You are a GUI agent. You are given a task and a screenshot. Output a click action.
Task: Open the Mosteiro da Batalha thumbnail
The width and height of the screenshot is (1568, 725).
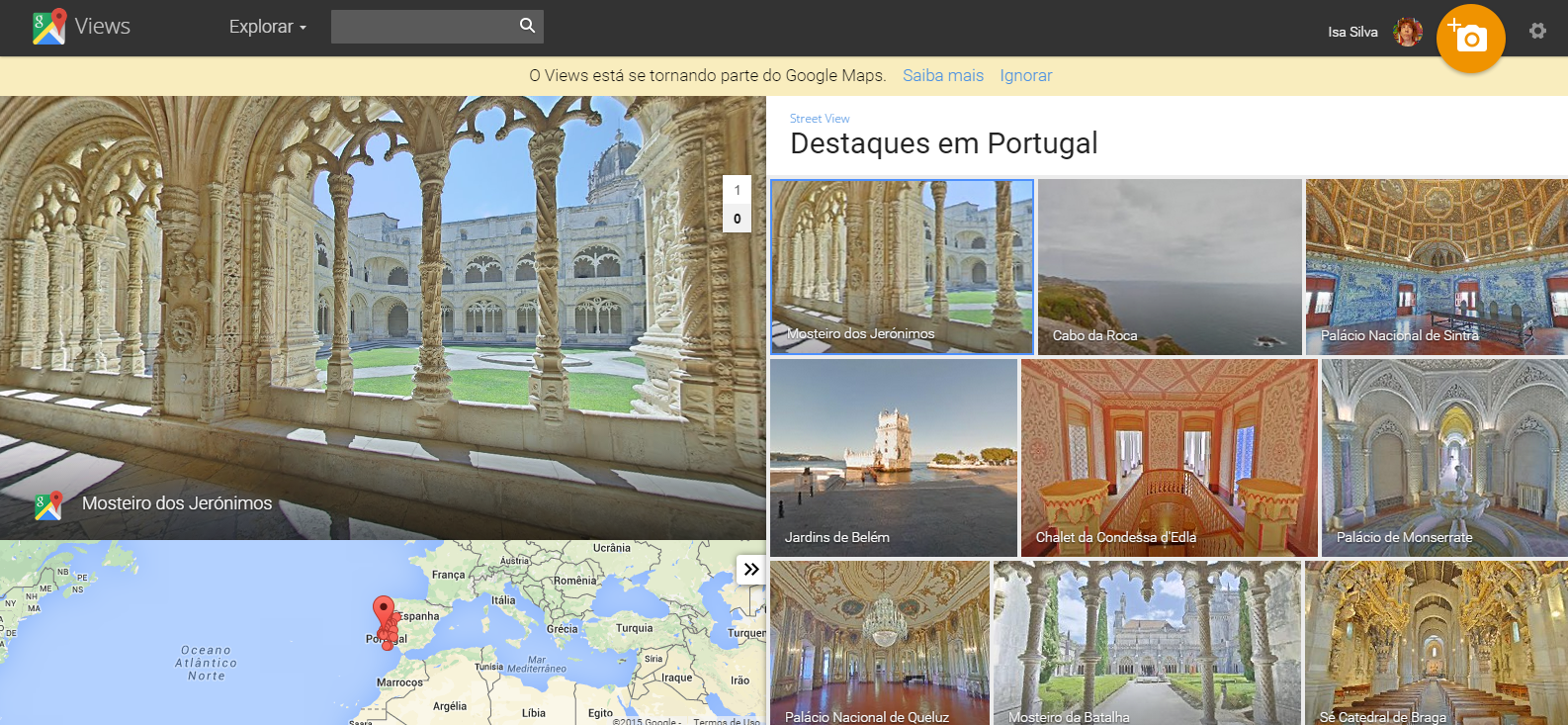coord(1147,643)
